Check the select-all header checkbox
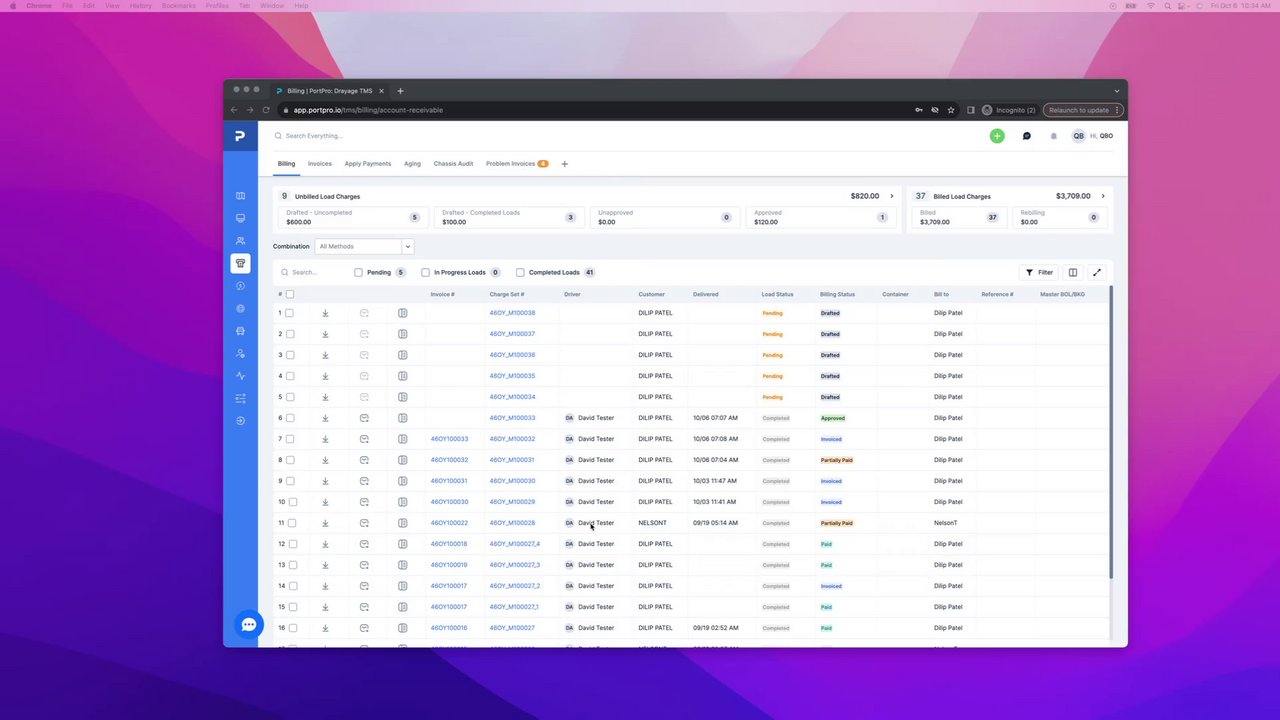 click(290, 294)
